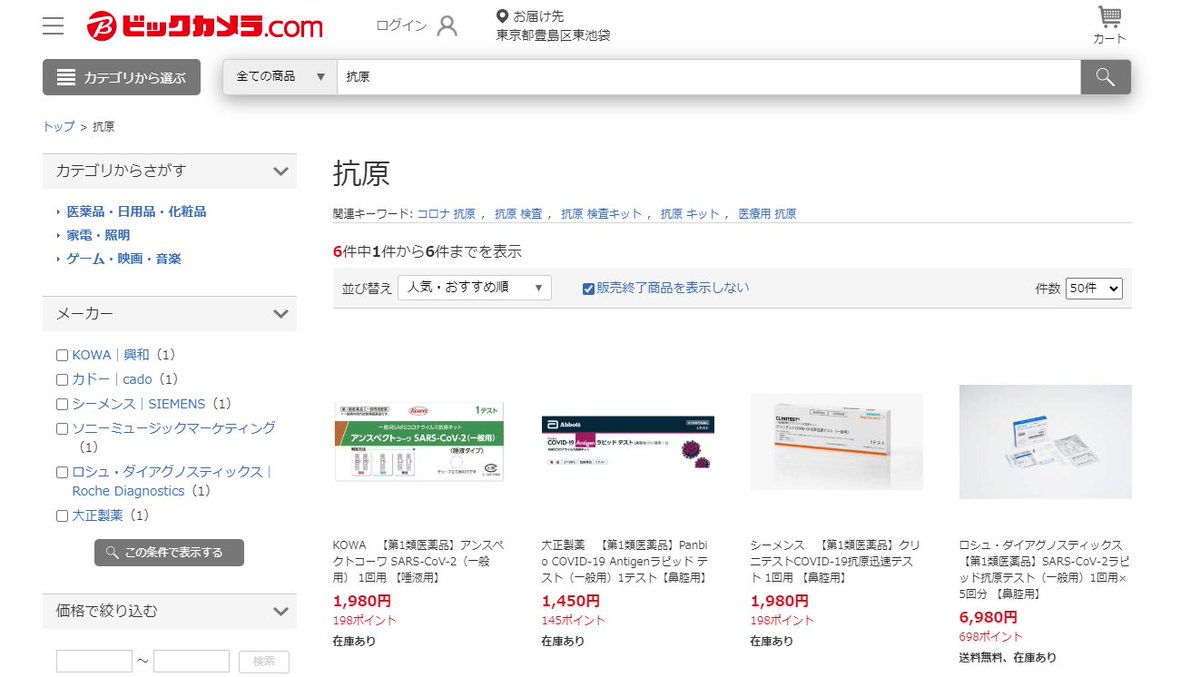
Task: Check the ソニーミュージックマーケティング checkbox
Action: (62, 429)
